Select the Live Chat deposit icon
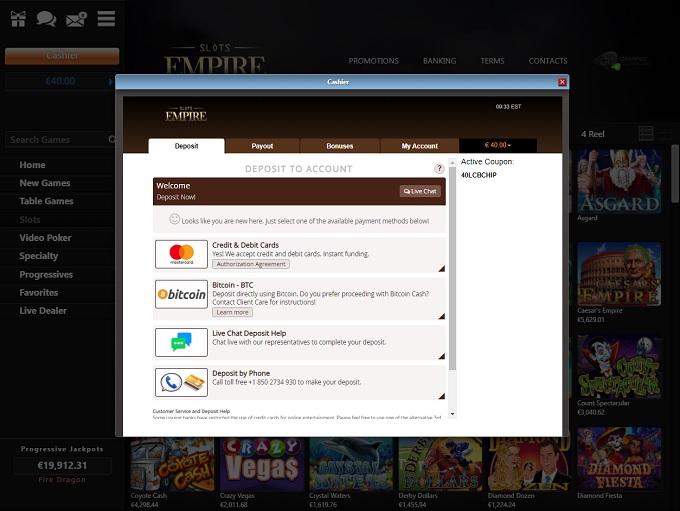Image resolution: width=680 pixels, height=511 pixels. 181,342
